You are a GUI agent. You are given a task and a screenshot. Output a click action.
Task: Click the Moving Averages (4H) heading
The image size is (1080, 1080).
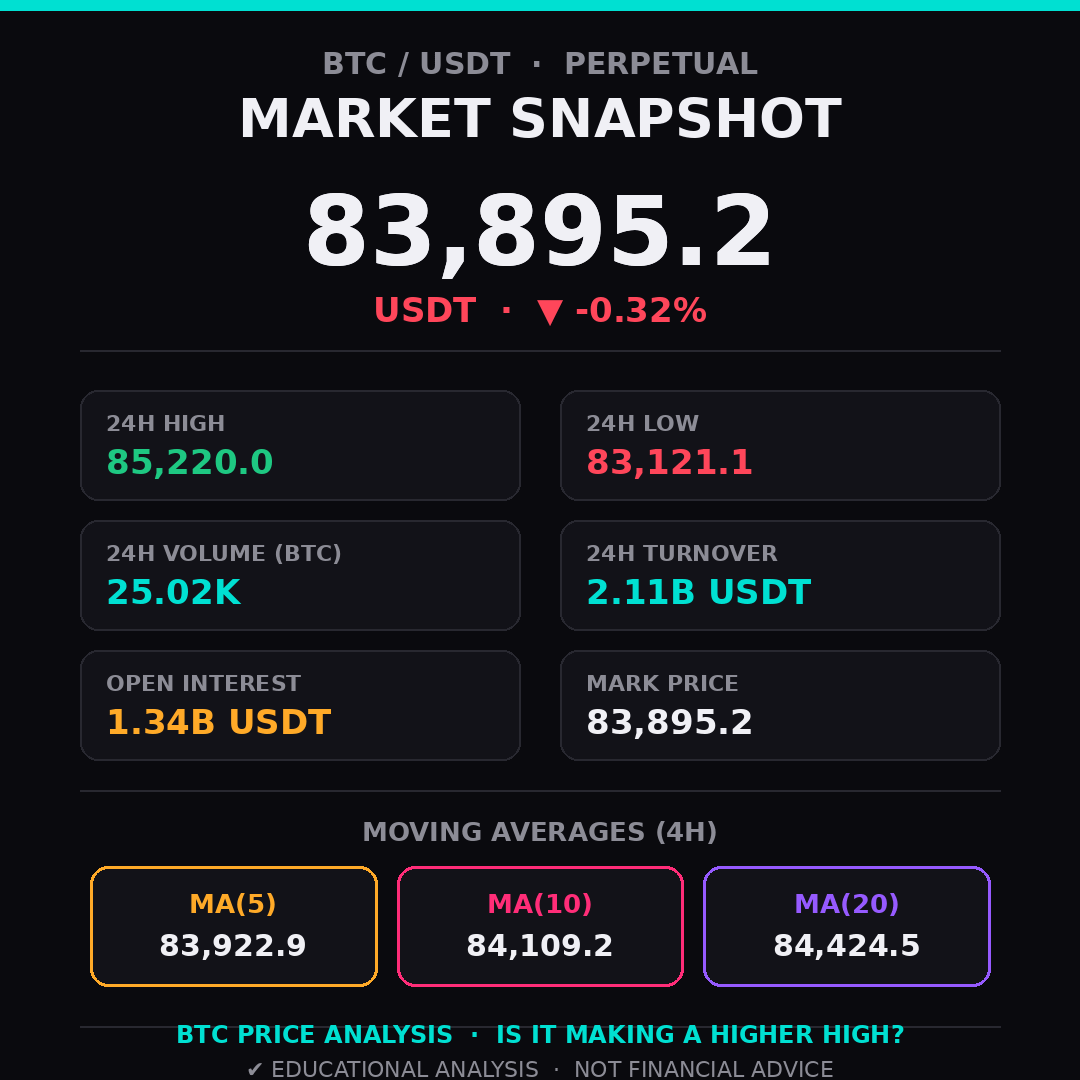[540, 832]
